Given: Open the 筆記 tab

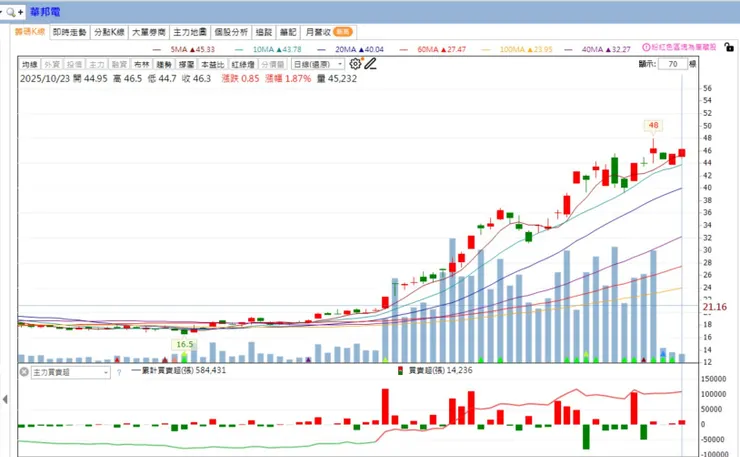Looking at the screenshot, I should click(288, 32).
